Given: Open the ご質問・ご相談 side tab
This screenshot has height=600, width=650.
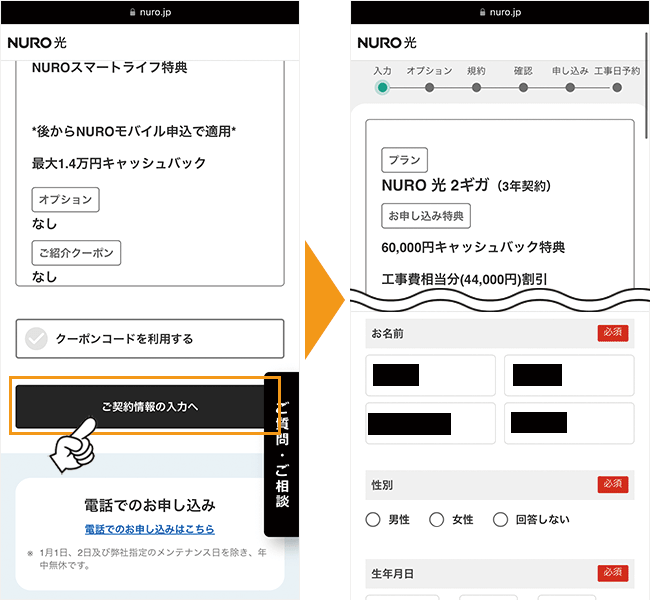Looking at the screenshot, I should (282, 454).
